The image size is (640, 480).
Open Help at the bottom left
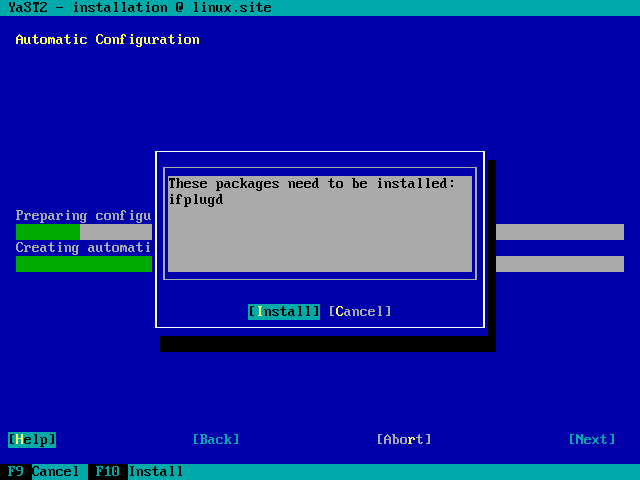[x=32, y=440]
